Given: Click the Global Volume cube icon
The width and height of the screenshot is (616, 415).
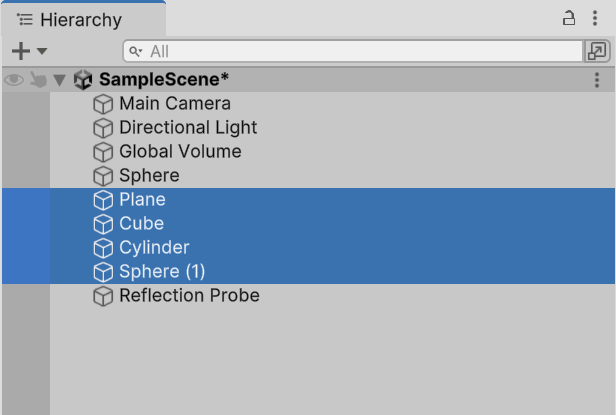Looking at the screenshot, I should (103, 152).
